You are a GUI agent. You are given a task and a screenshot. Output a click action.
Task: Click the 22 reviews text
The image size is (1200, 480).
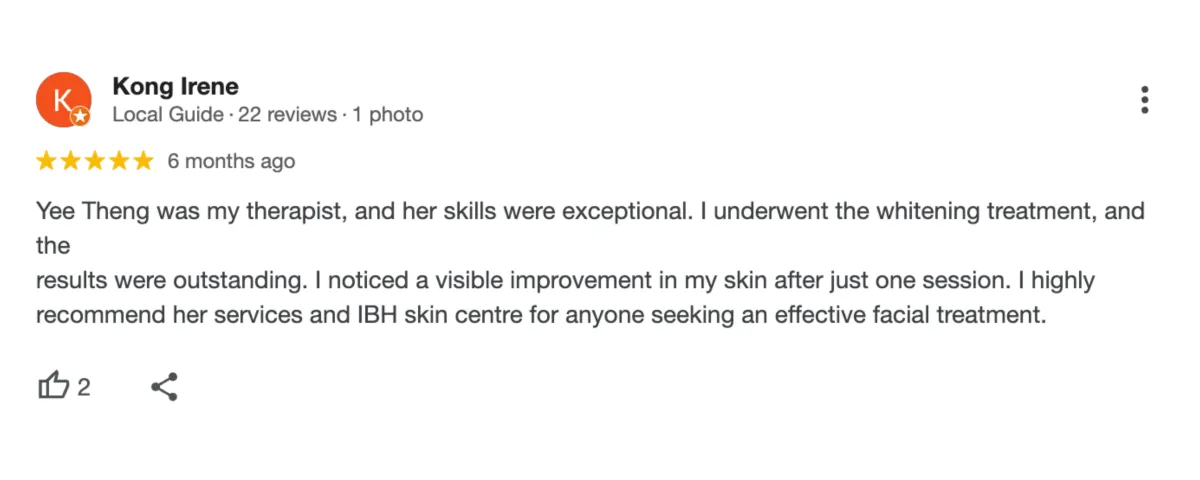coord(288,115)
